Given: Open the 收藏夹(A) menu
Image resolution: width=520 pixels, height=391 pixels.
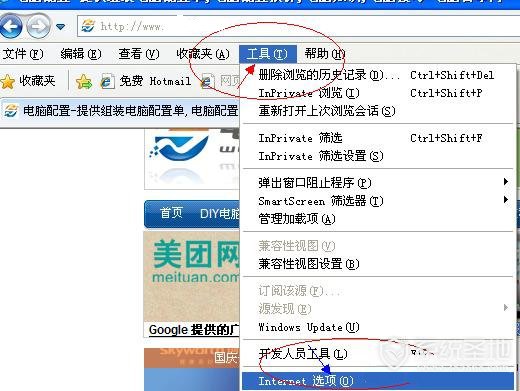Looking at the screenshot, I should 203,54.
